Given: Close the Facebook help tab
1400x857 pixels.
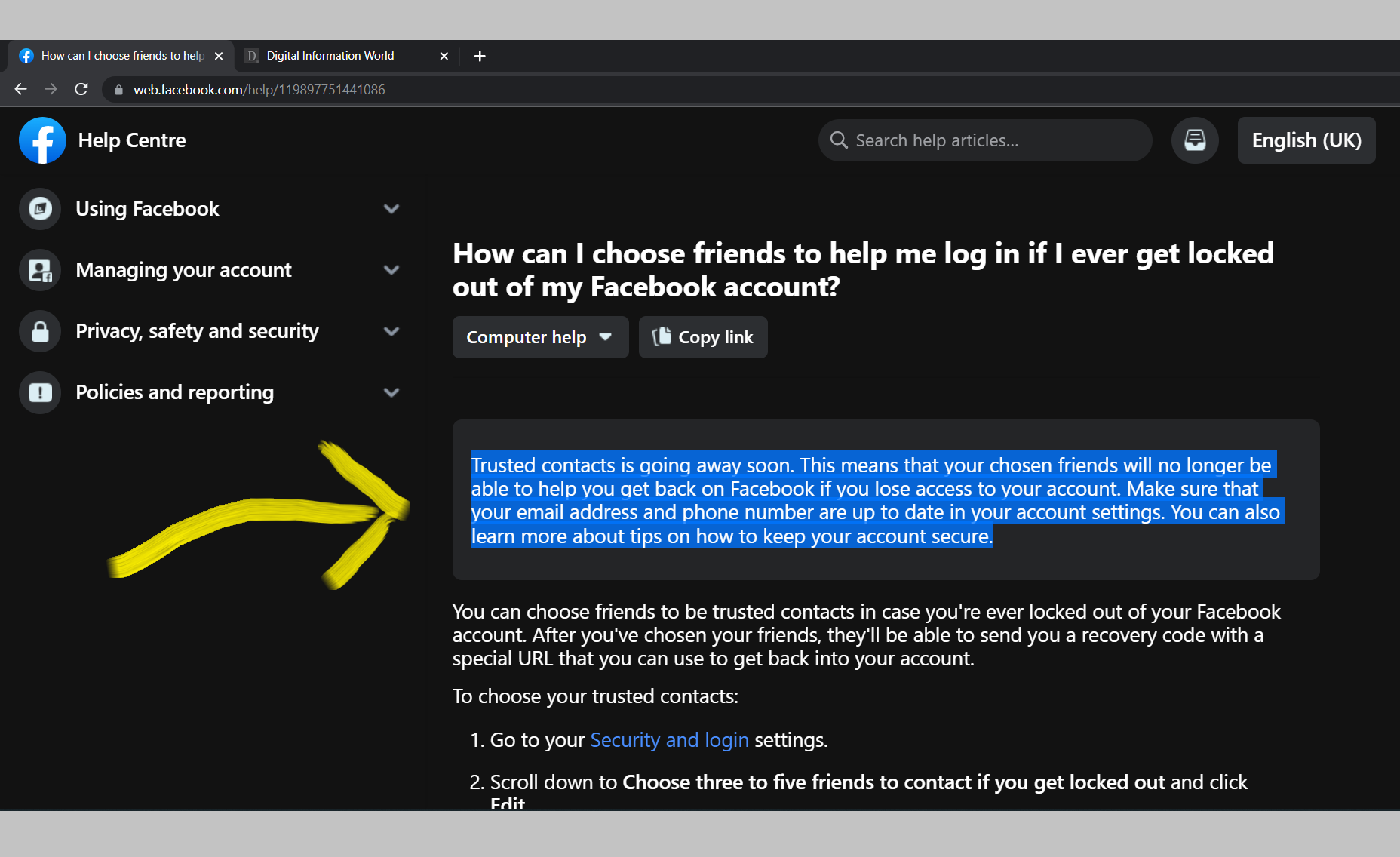Looking at the screenshot, I should click(x=219, y=56).
